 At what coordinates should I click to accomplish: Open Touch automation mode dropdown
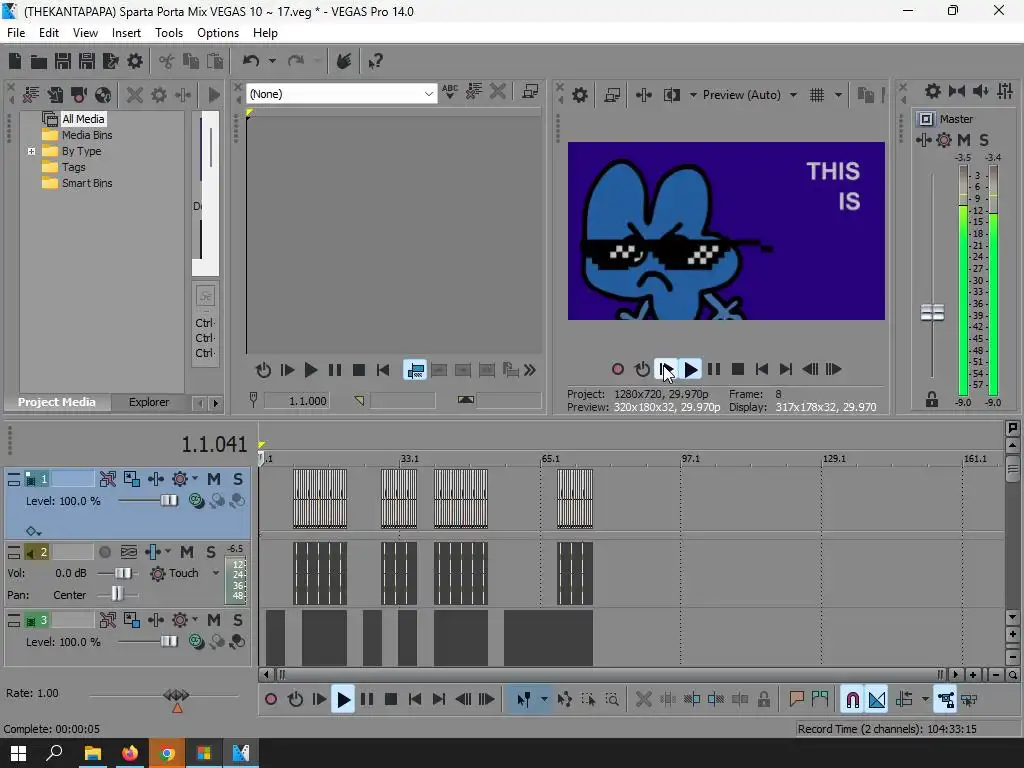coord(216,573)
